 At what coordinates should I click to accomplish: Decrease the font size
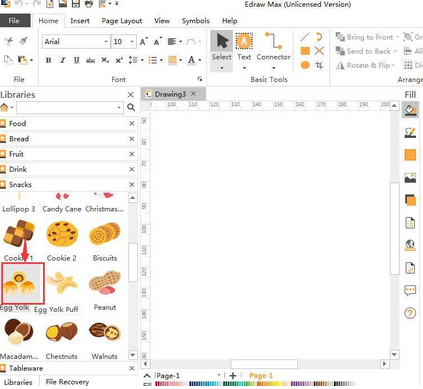(158, 42)
